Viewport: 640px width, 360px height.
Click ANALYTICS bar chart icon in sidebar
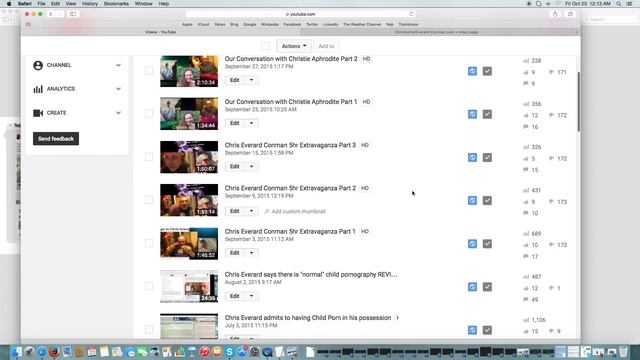(x=38, y=89)
